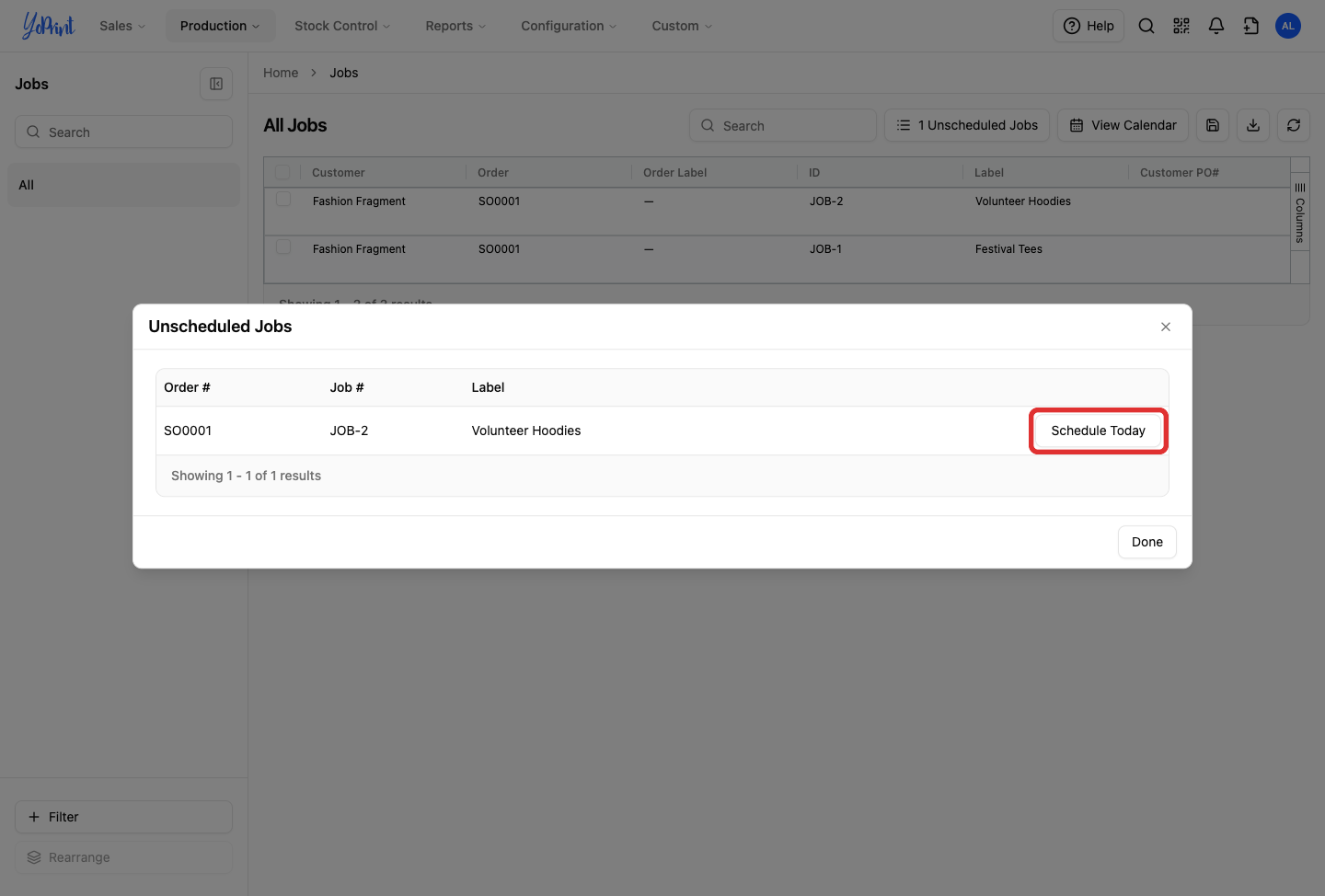
Task: Sort by the Order Label column header
Action: (x=675, y=172)
